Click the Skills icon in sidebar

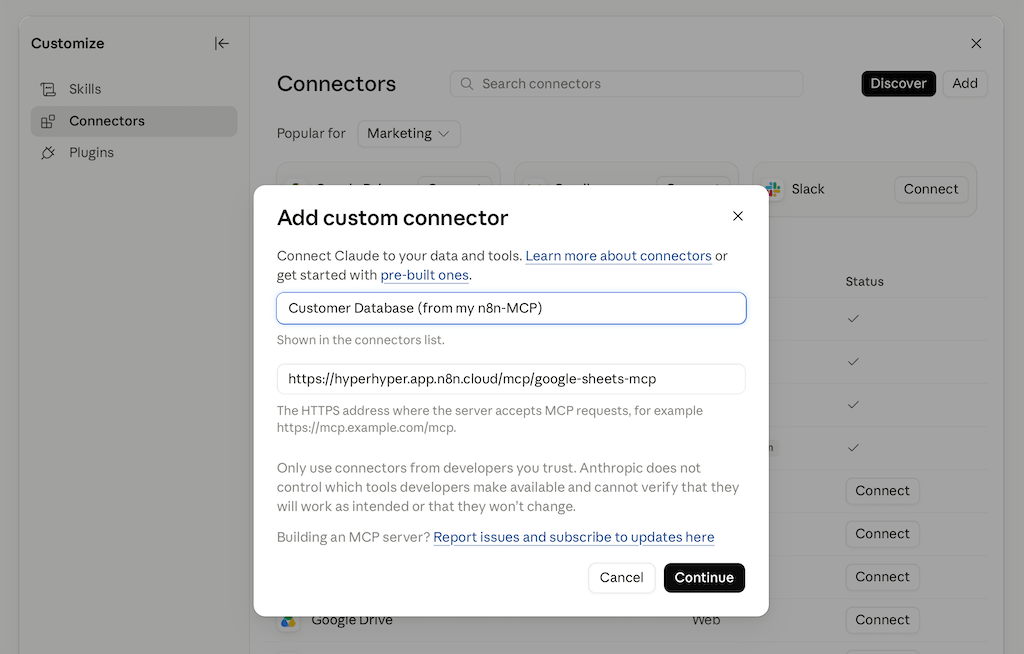(x=48, y=90)
